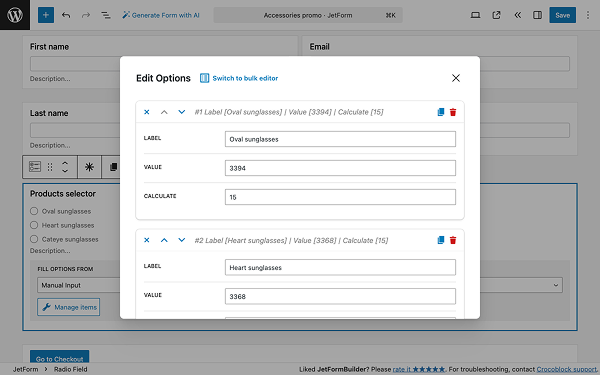Open the form preview in a new tab

pyautogui.click(x=496, y=15)
